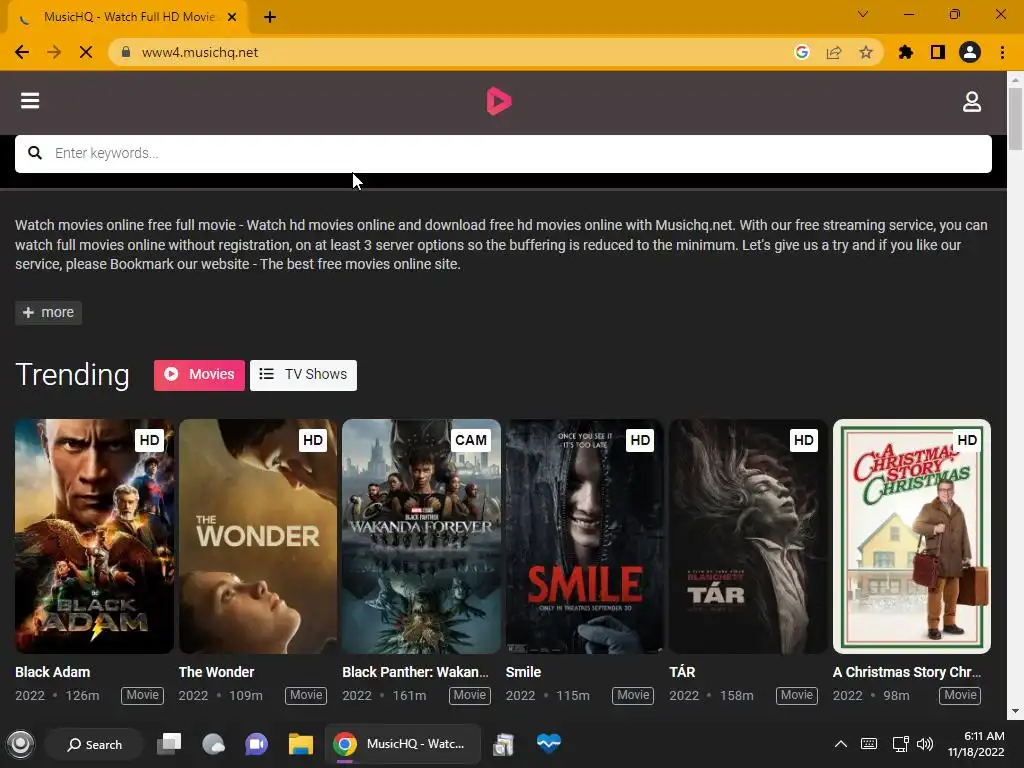This screenshot has width=1024, height=768.
Task: Open the clock and date flyout
Action: click(976, 744)
